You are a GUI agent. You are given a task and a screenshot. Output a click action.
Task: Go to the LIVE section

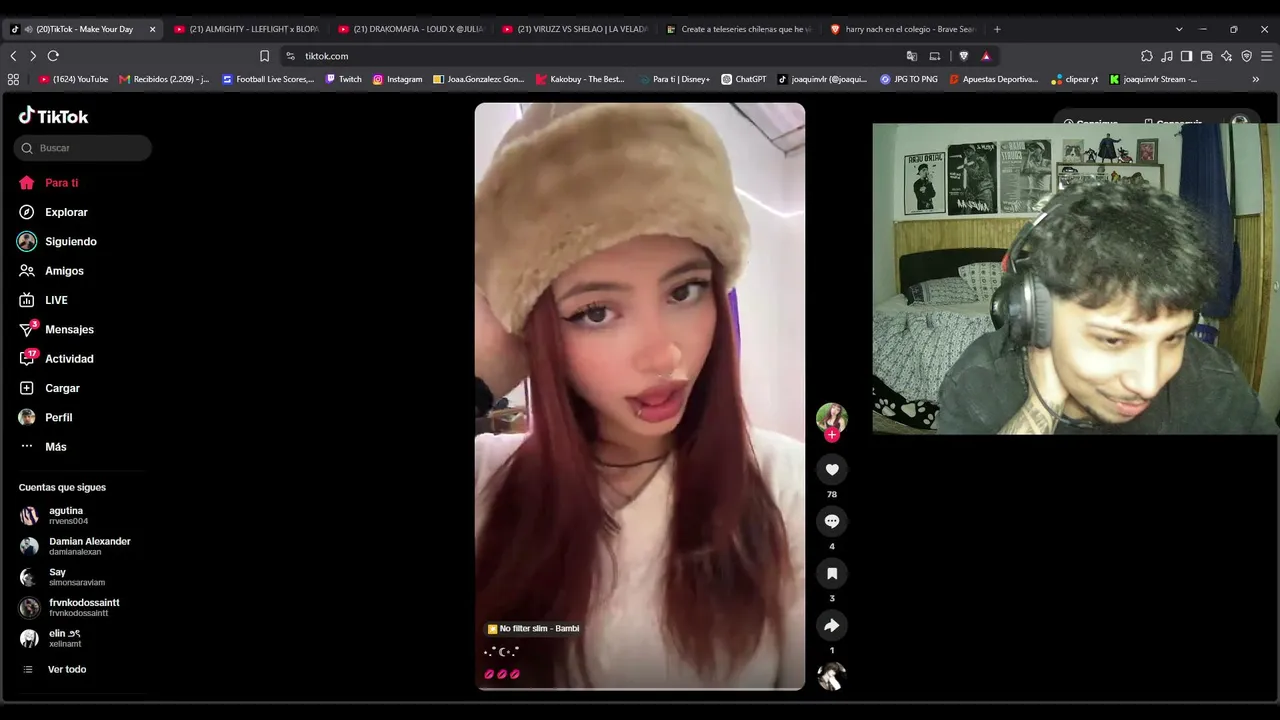point(43,300)
